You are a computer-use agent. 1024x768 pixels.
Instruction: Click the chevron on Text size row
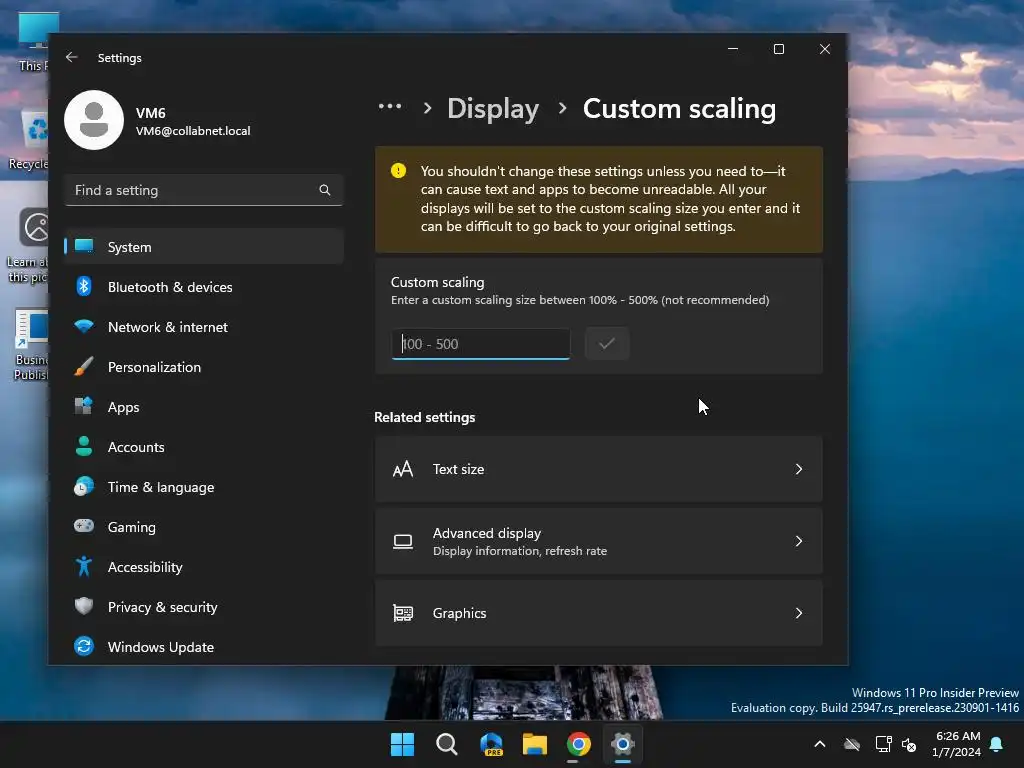[x=799, y=469]
